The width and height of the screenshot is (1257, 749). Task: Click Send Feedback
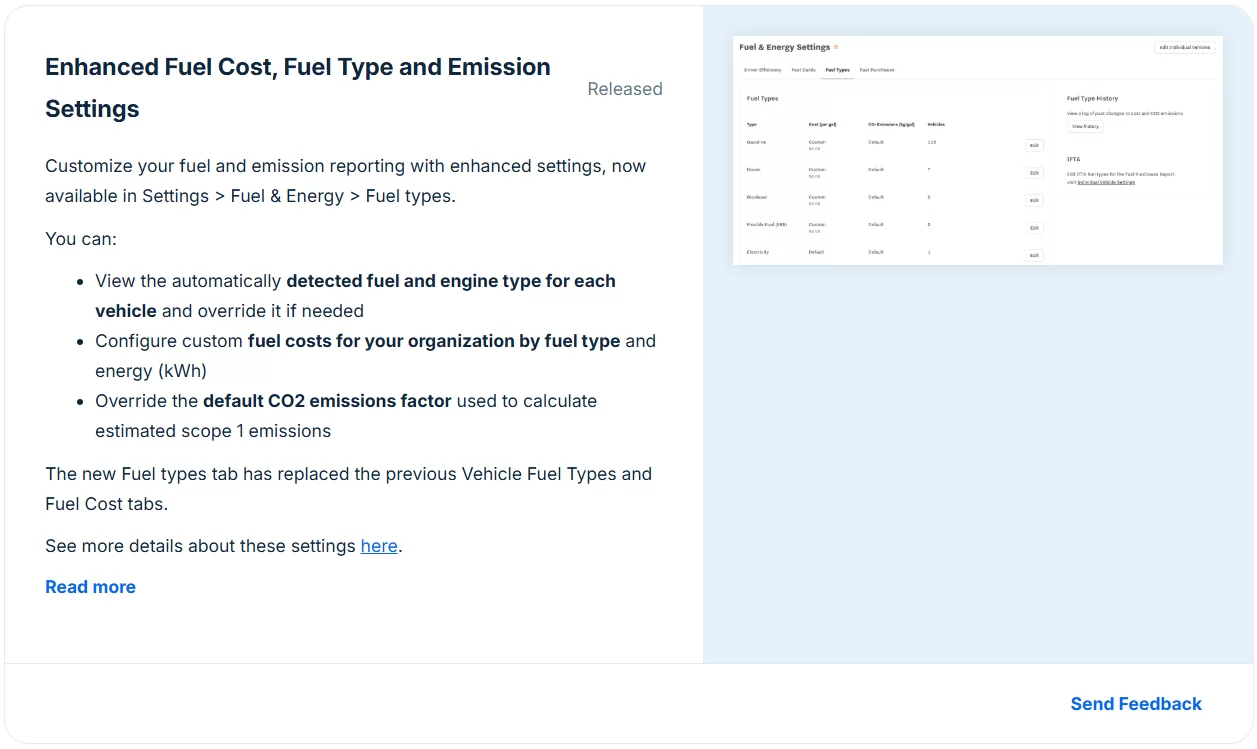(1136, 704)
